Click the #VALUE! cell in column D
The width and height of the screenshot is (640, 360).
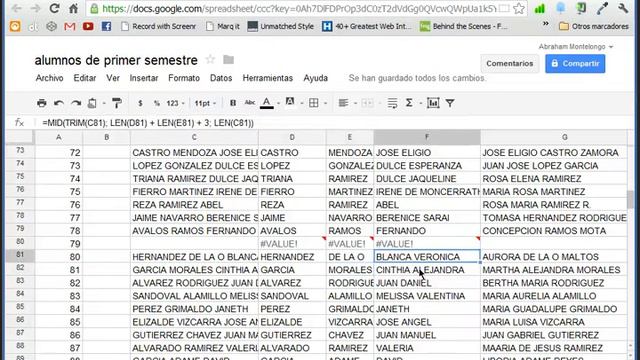pos(292,244)
